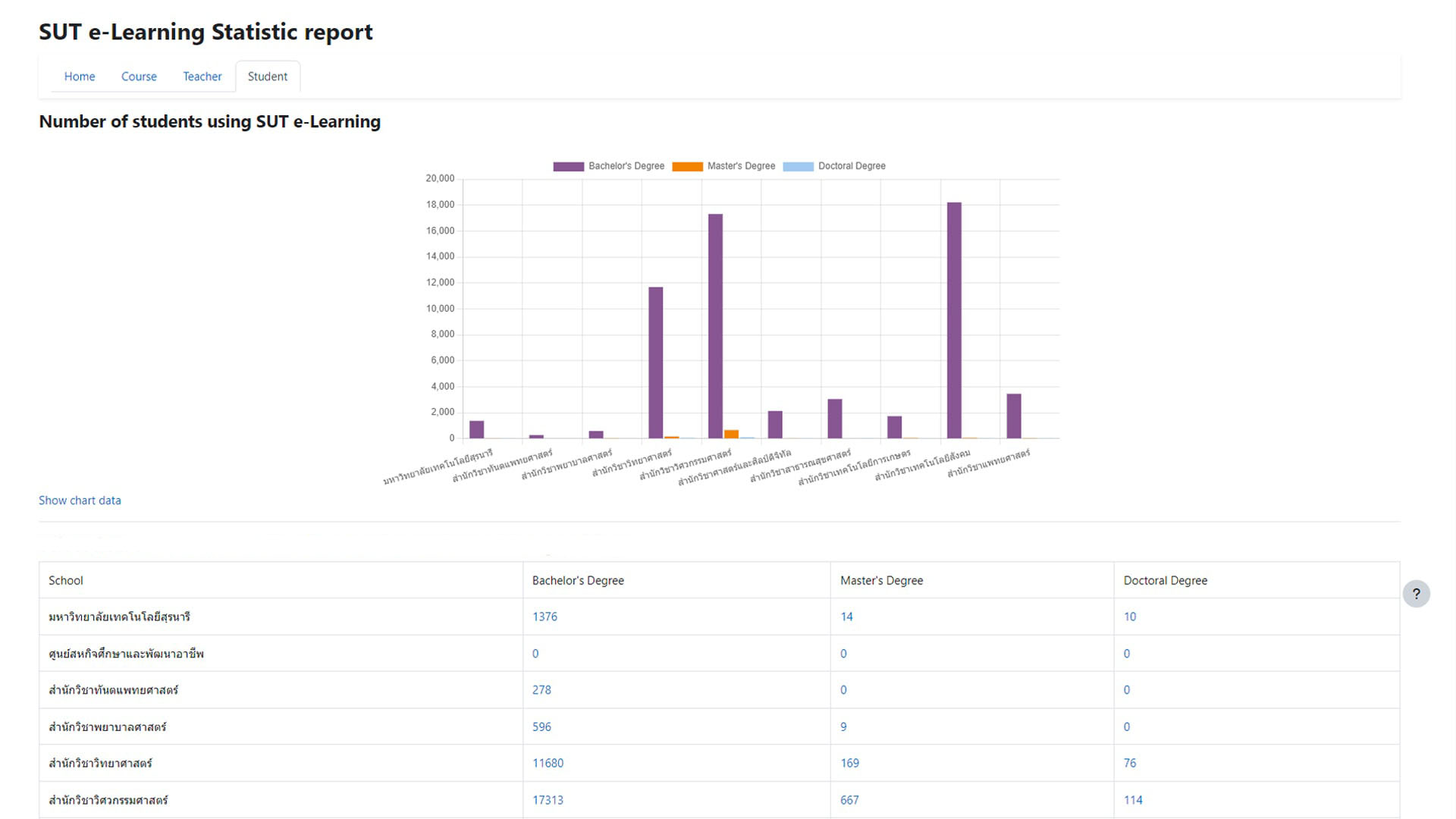
Task: Select the สำนักวิชาพยาบาลศาสตร์ row name
Action: pyautogui.click(x=107, y=726)
